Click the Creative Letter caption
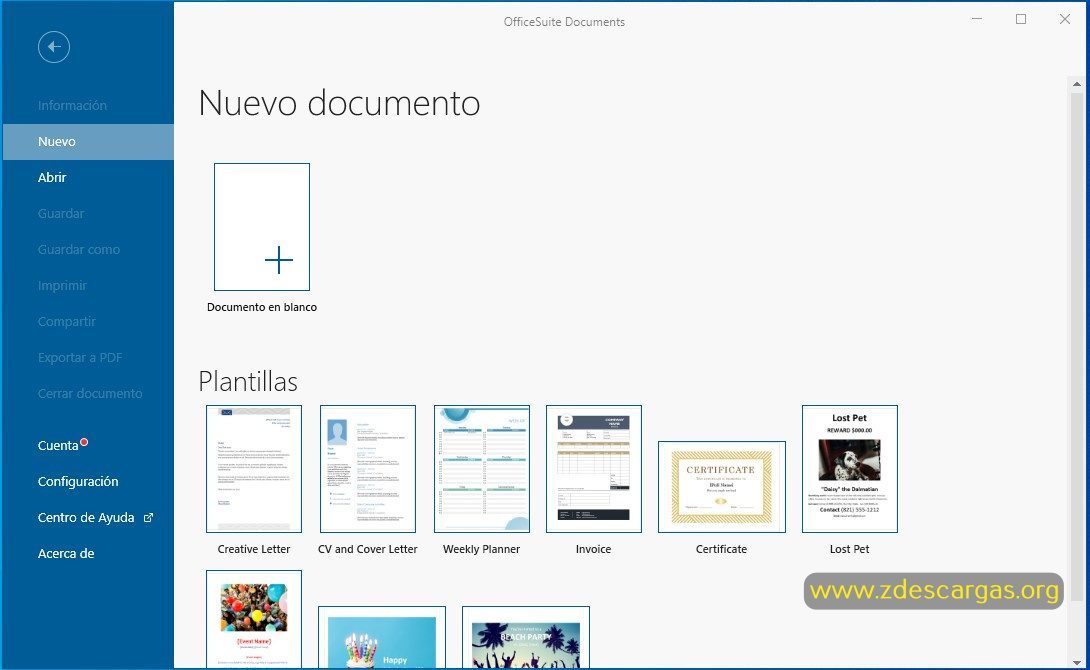The image size is (1090, 670). [x=254, y=549]
